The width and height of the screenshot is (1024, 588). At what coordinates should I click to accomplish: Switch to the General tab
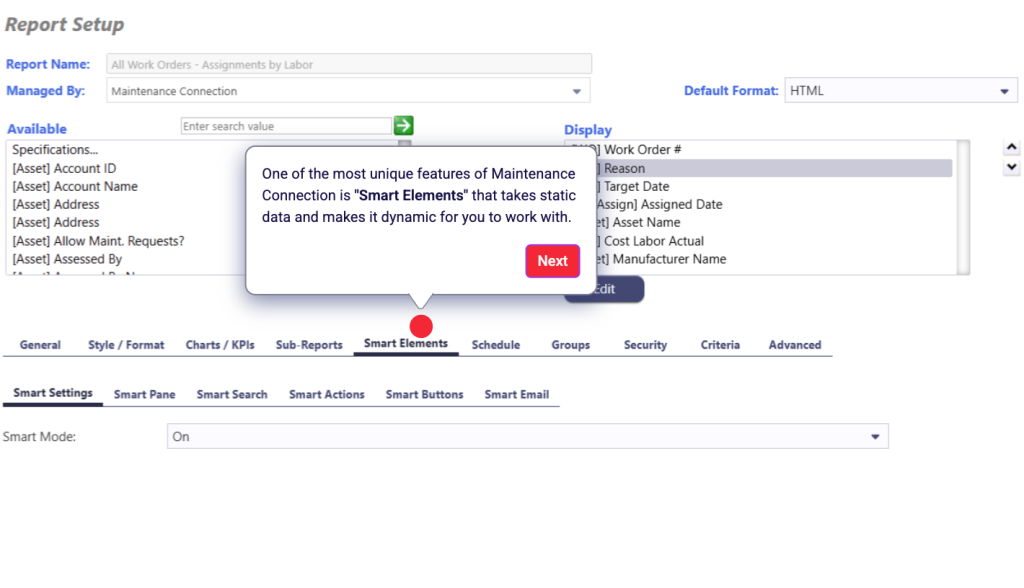[39, 344]
